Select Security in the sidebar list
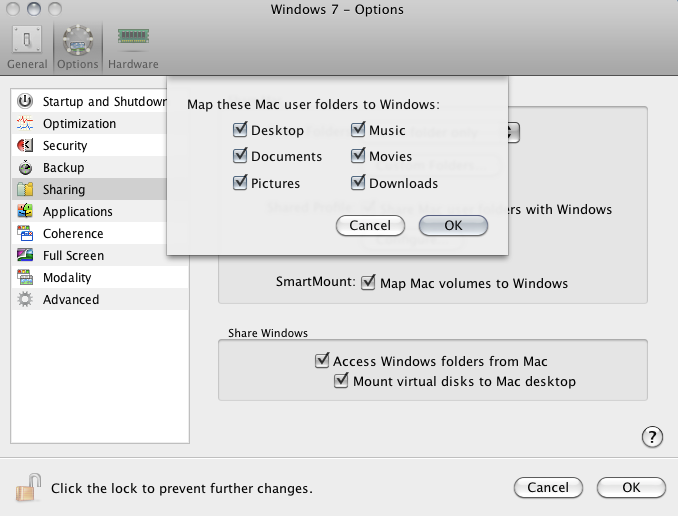 click(90, 145)
